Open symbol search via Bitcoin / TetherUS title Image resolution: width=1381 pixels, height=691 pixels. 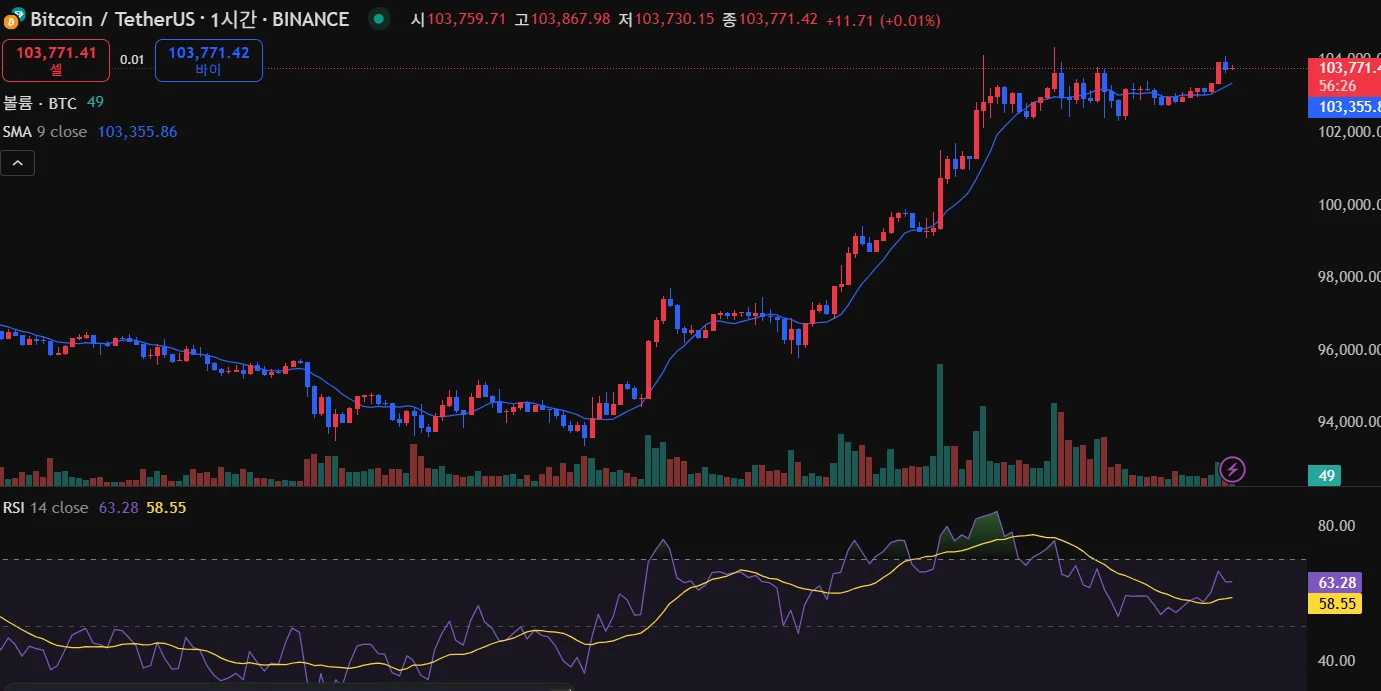click(190, 19)
